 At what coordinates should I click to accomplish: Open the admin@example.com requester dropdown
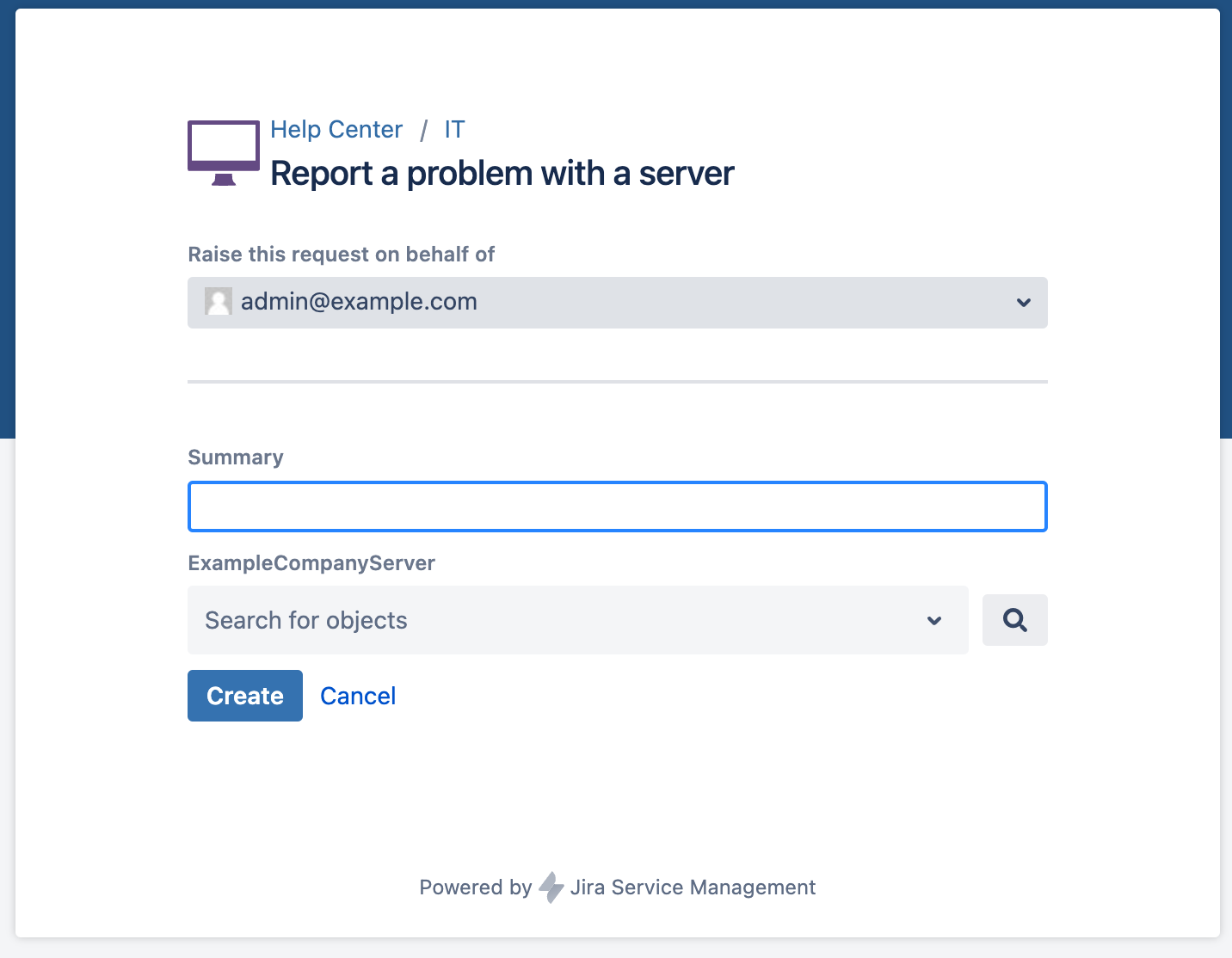click(x=618, y=302)
